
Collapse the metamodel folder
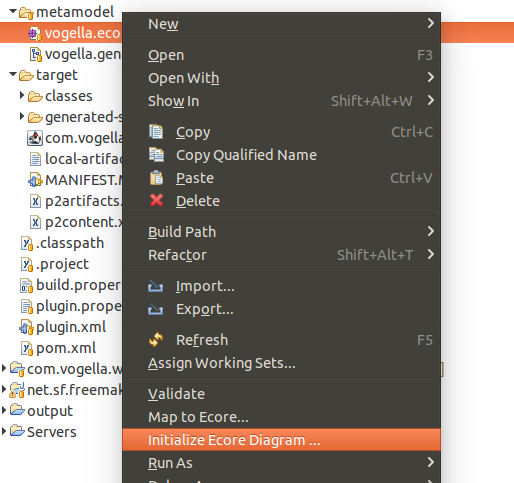coord(13,11)
